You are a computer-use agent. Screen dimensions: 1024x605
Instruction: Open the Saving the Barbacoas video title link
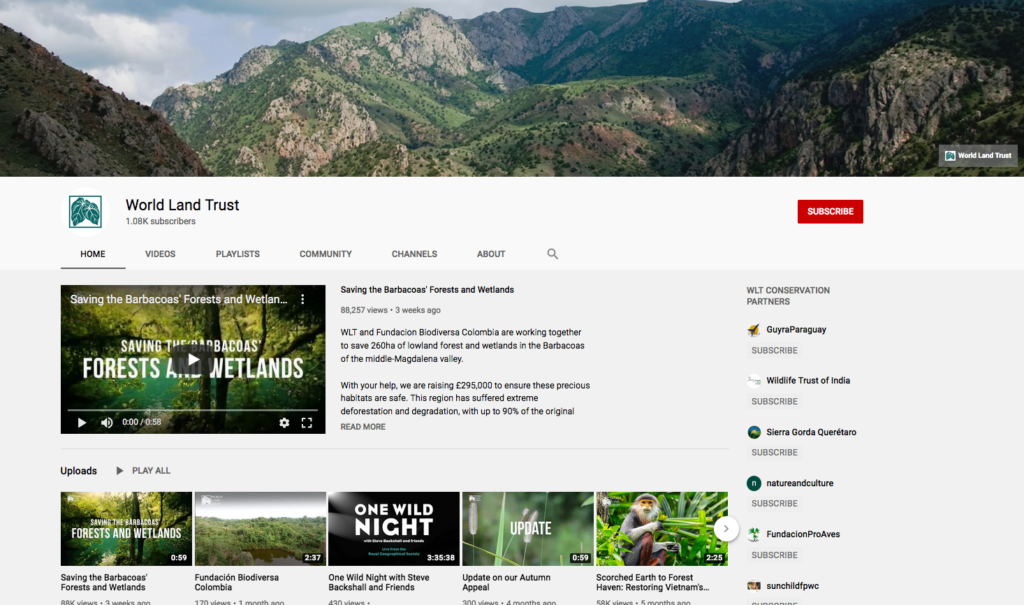click(x=427, y=288)
